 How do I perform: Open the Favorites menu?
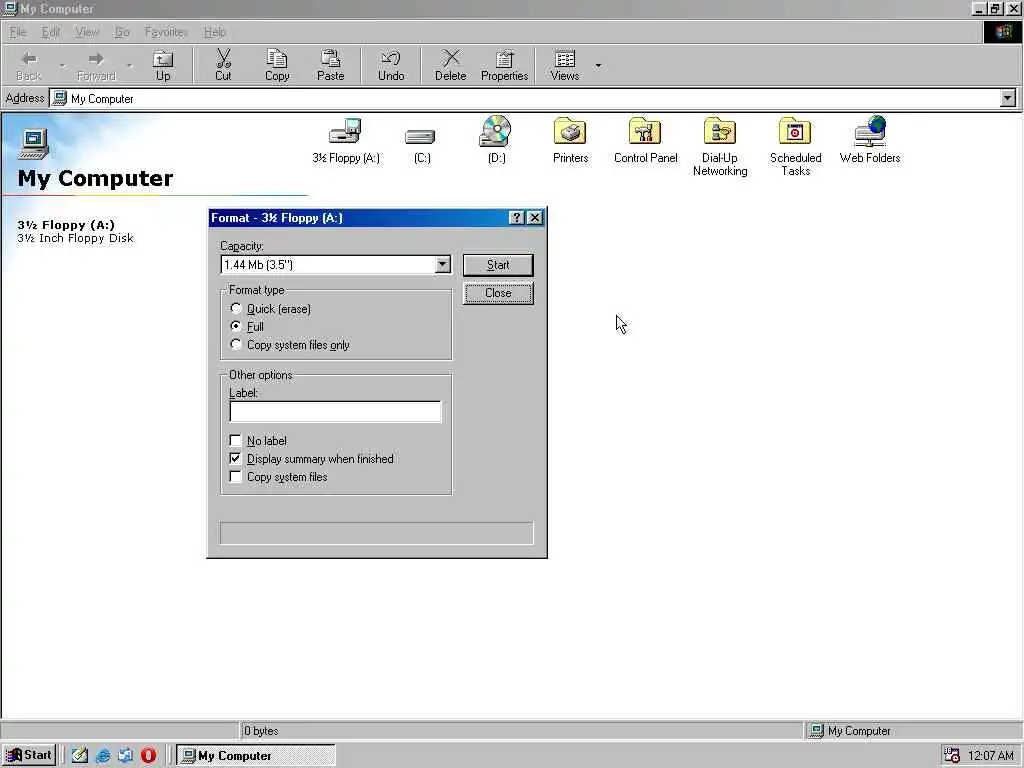pos(166,32)
